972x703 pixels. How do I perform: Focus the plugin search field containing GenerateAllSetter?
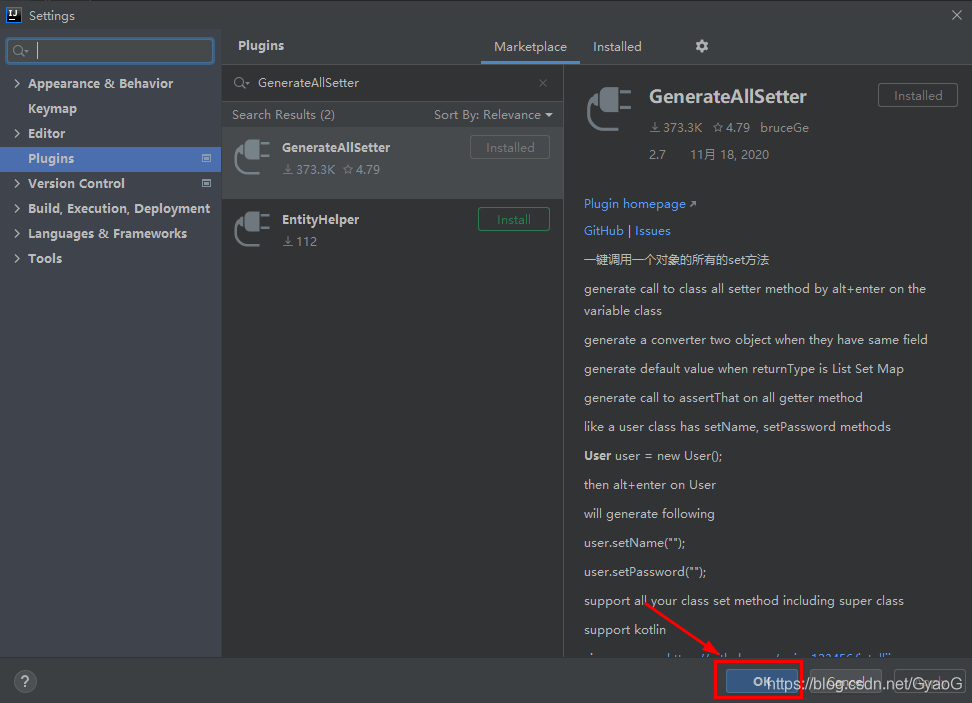(392, 83)
